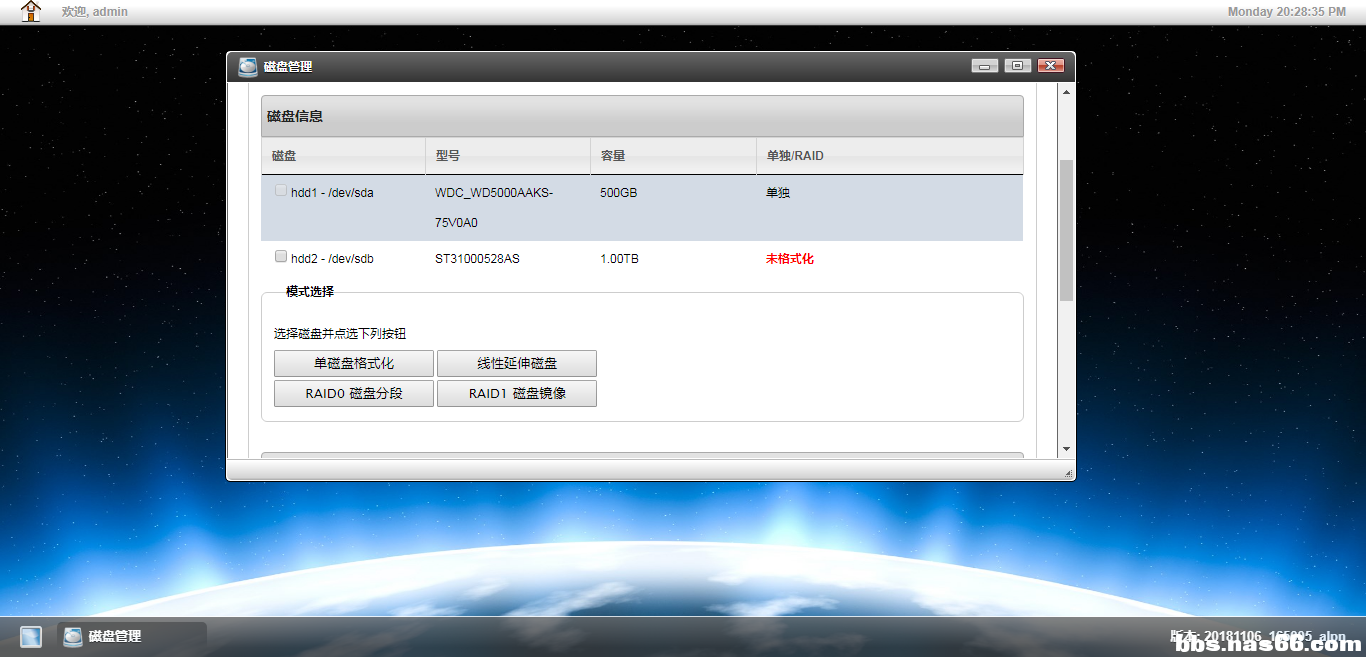Click the 单独/RAID column header
This screenshot has height=657, width=1366.
click(x=888, y=156)
